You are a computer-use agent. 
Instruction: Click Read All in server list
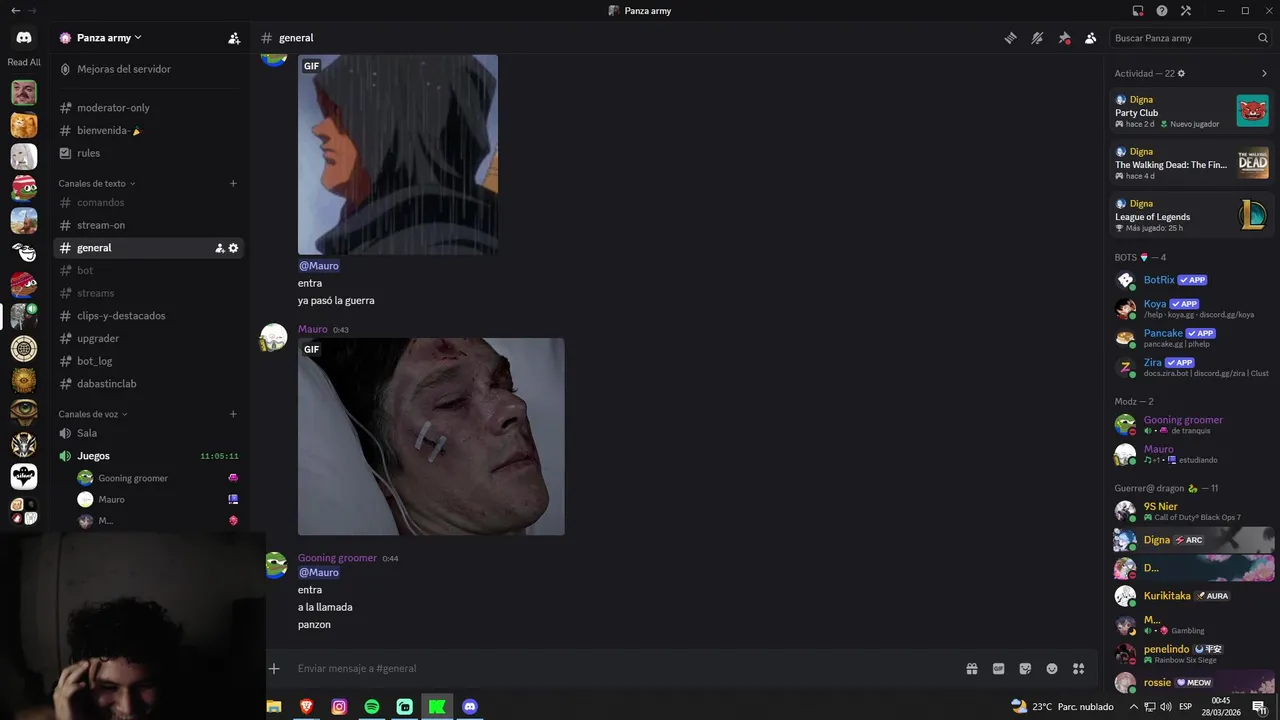coord(24,62)
